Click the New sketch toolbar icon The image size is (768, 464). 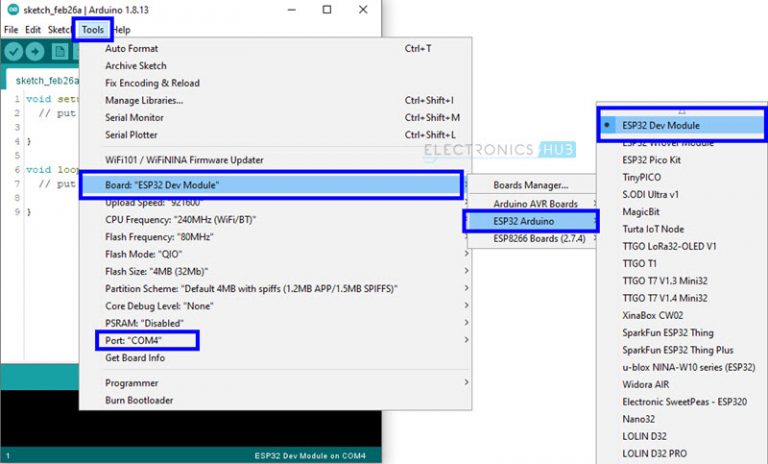[x=60, y=52]
